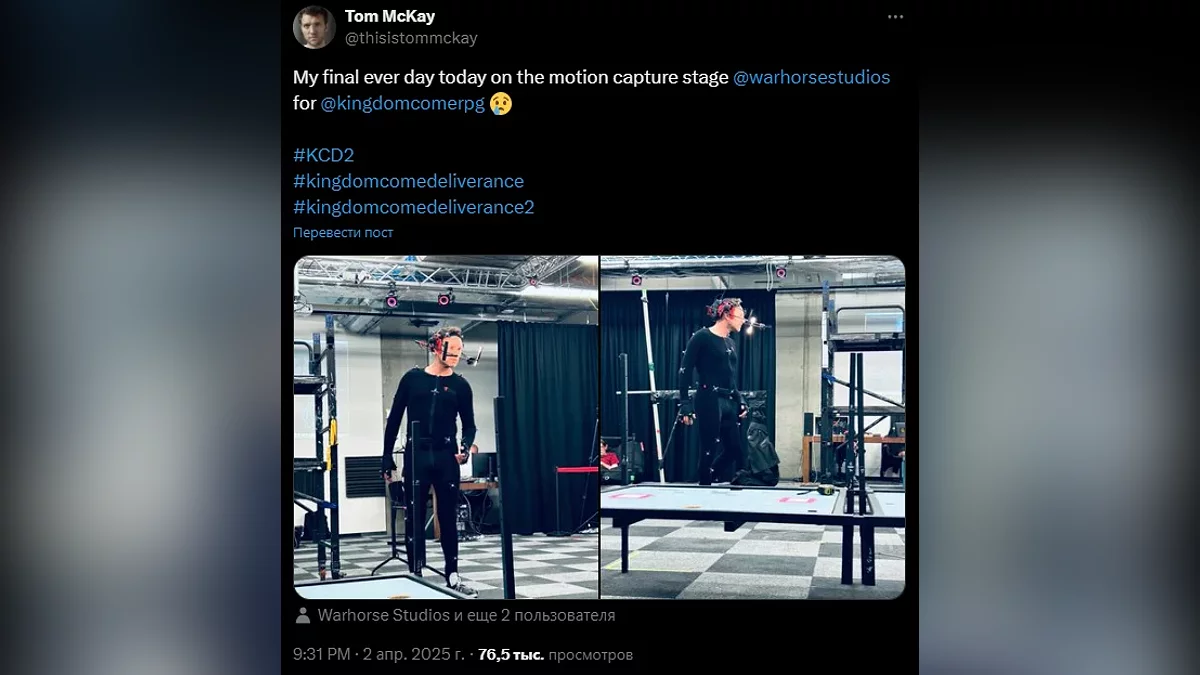This screenshot has height=675, width=1200.
Task: Browse the #KCD2 hashtag
Action: pyautogui.click(x=323, y=155)
